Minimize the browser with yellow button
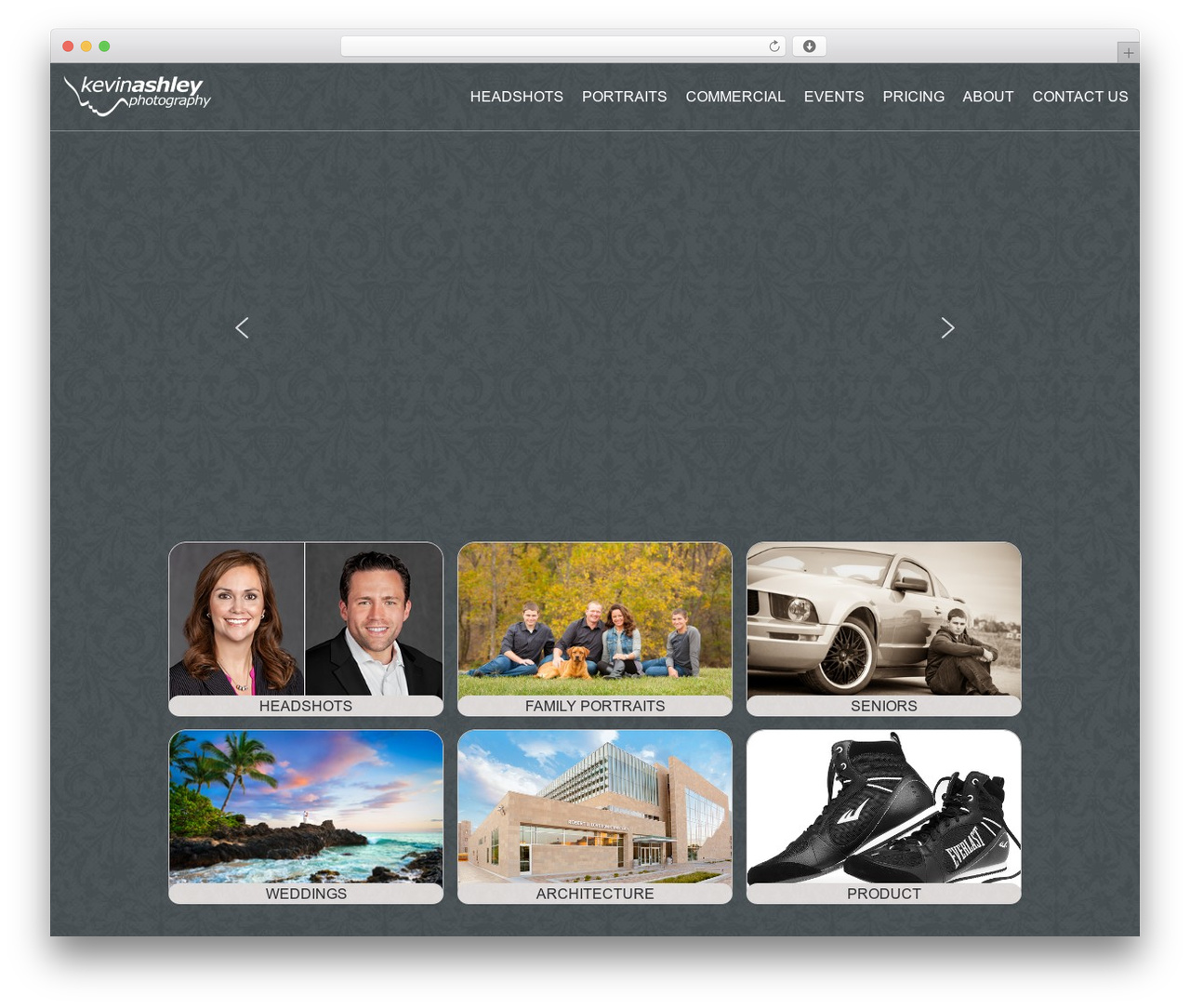 click(86, 46)
